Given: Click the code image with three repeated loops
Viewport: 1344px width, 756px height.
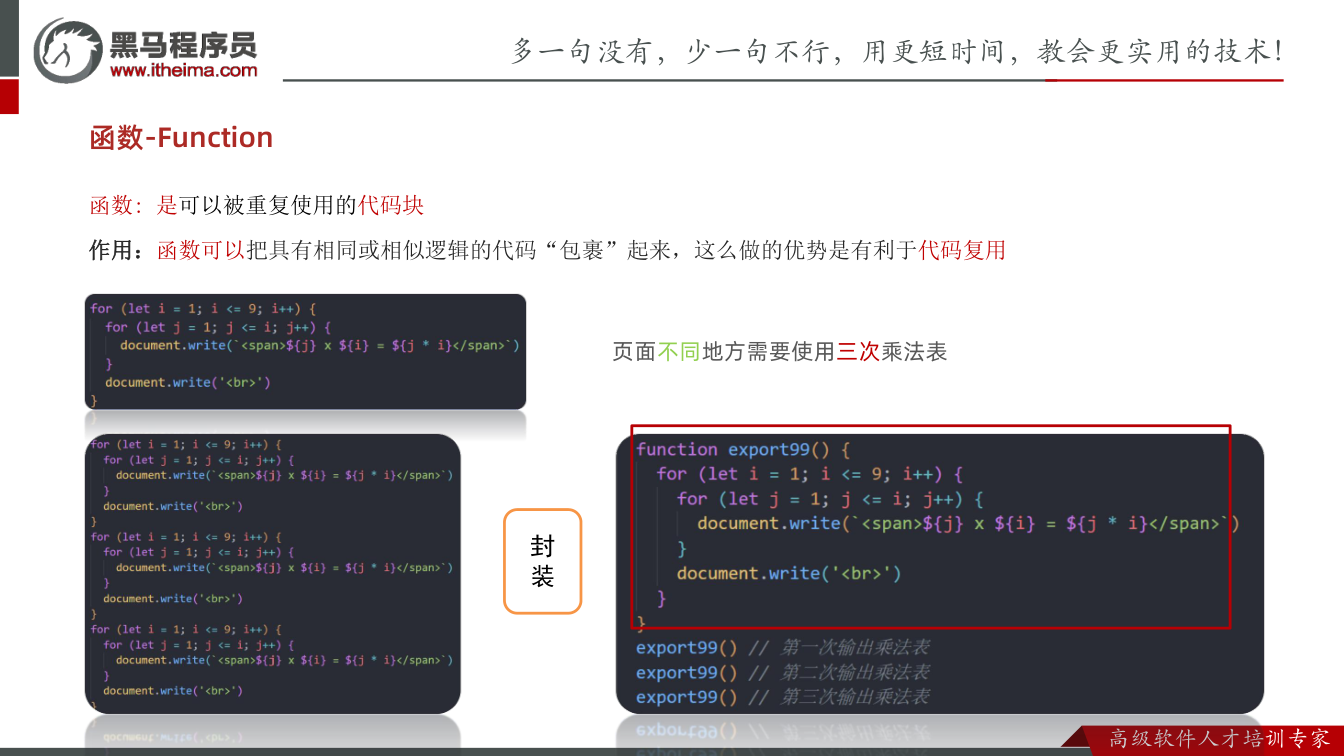Looking at the screenshot, I should click(272, 573).
